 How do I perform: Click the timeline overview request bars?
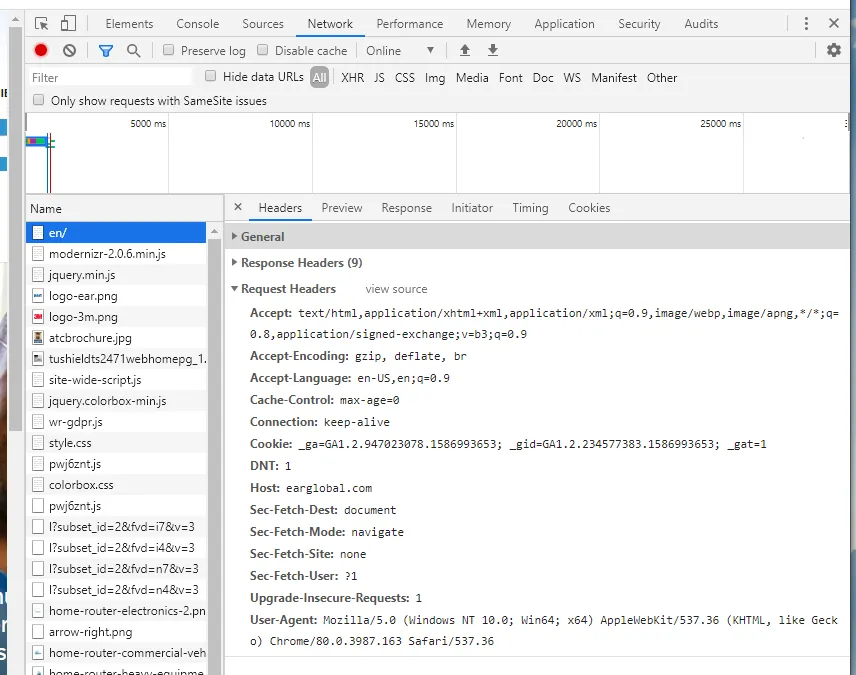tap(39, 142)
